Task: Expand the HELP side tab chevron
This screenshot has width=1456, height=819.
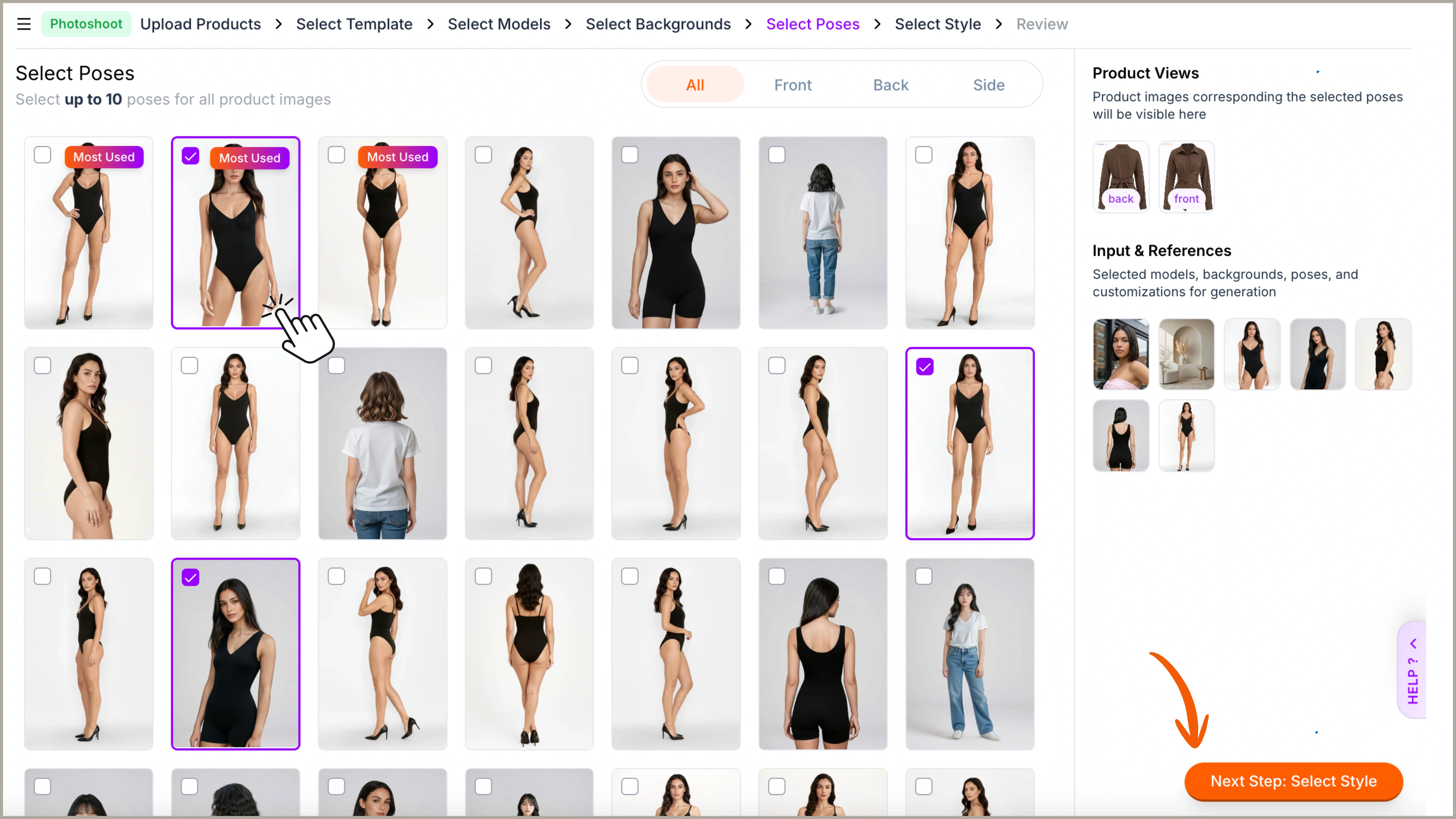Action: (x=1413, y=643)
